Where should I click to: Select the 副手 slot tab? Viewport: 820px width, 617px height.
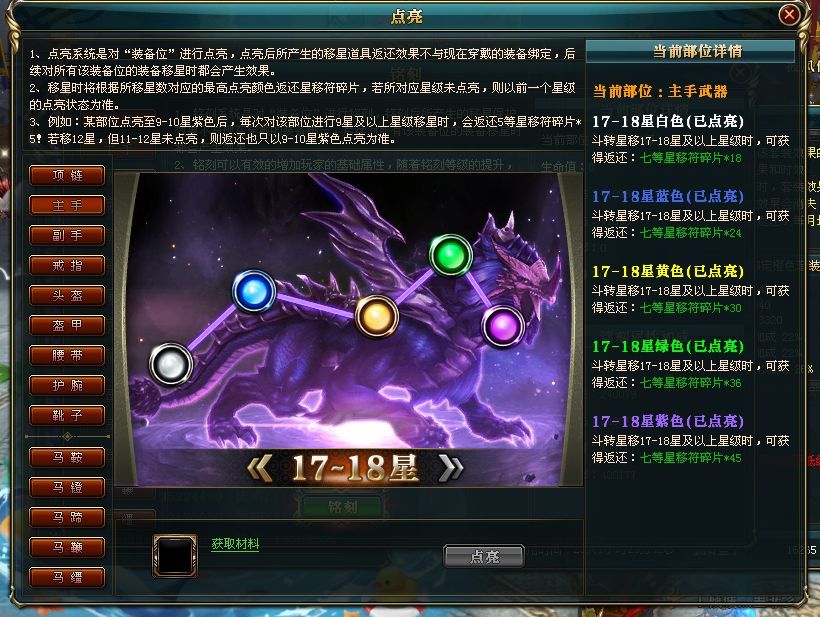tap(67, 235)
